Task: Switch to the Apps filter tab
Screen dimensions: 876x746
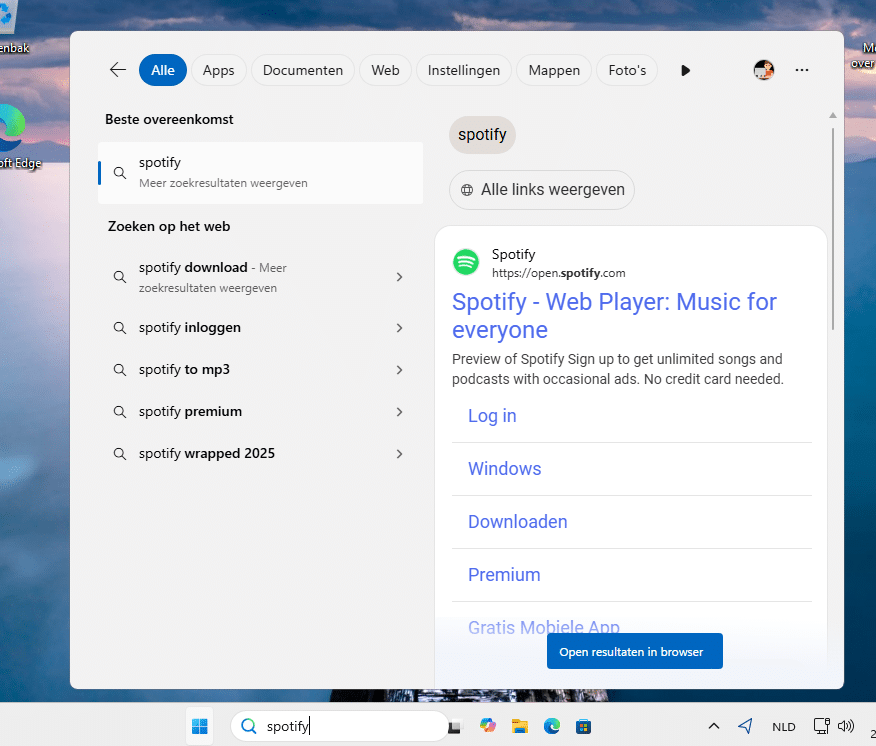Action: coord(219,70)
